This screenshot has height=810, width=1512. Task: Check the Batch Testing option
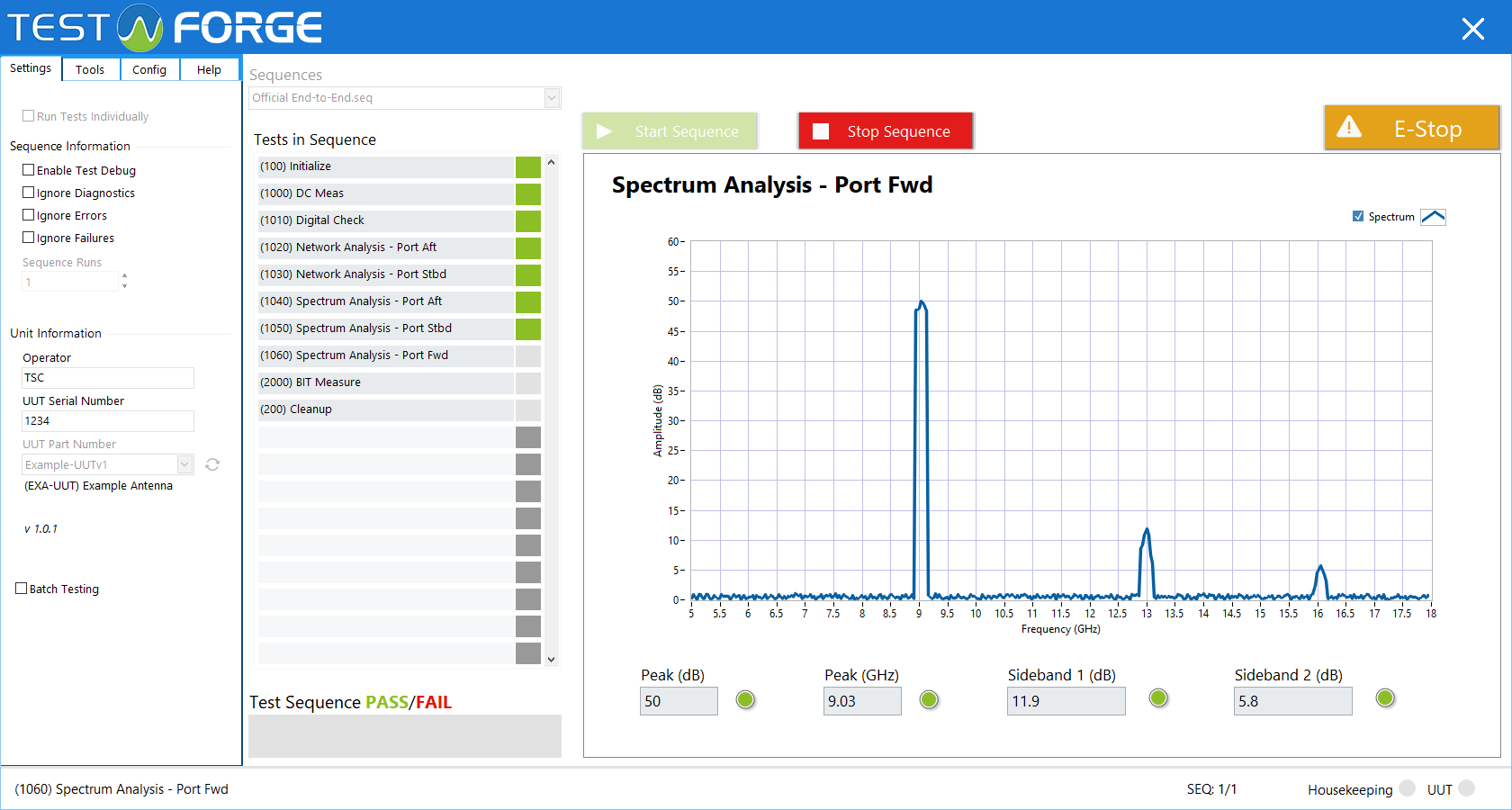[22, 589]
